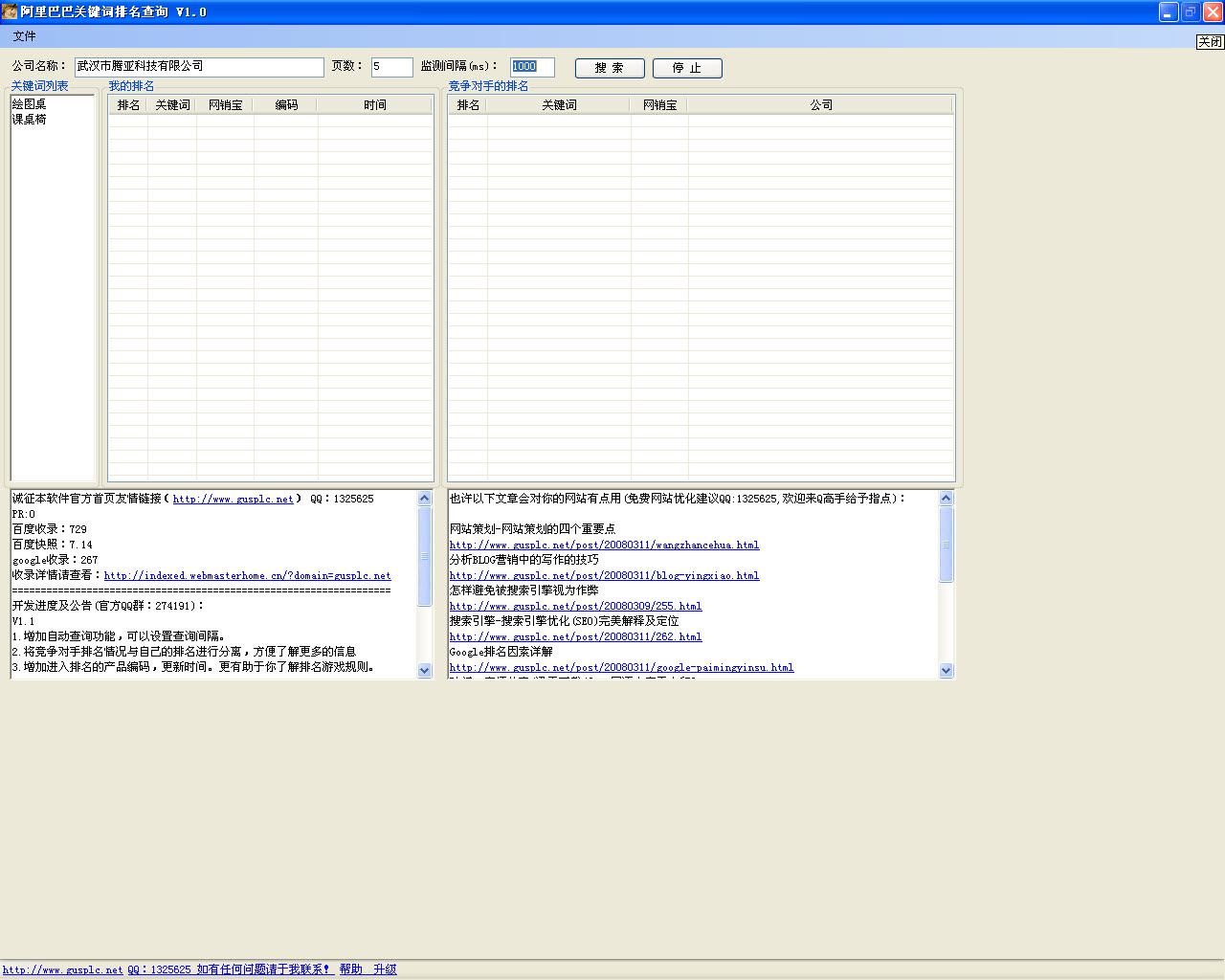Click the 网销宝 column header in 我的排名

tap(226, 105)
